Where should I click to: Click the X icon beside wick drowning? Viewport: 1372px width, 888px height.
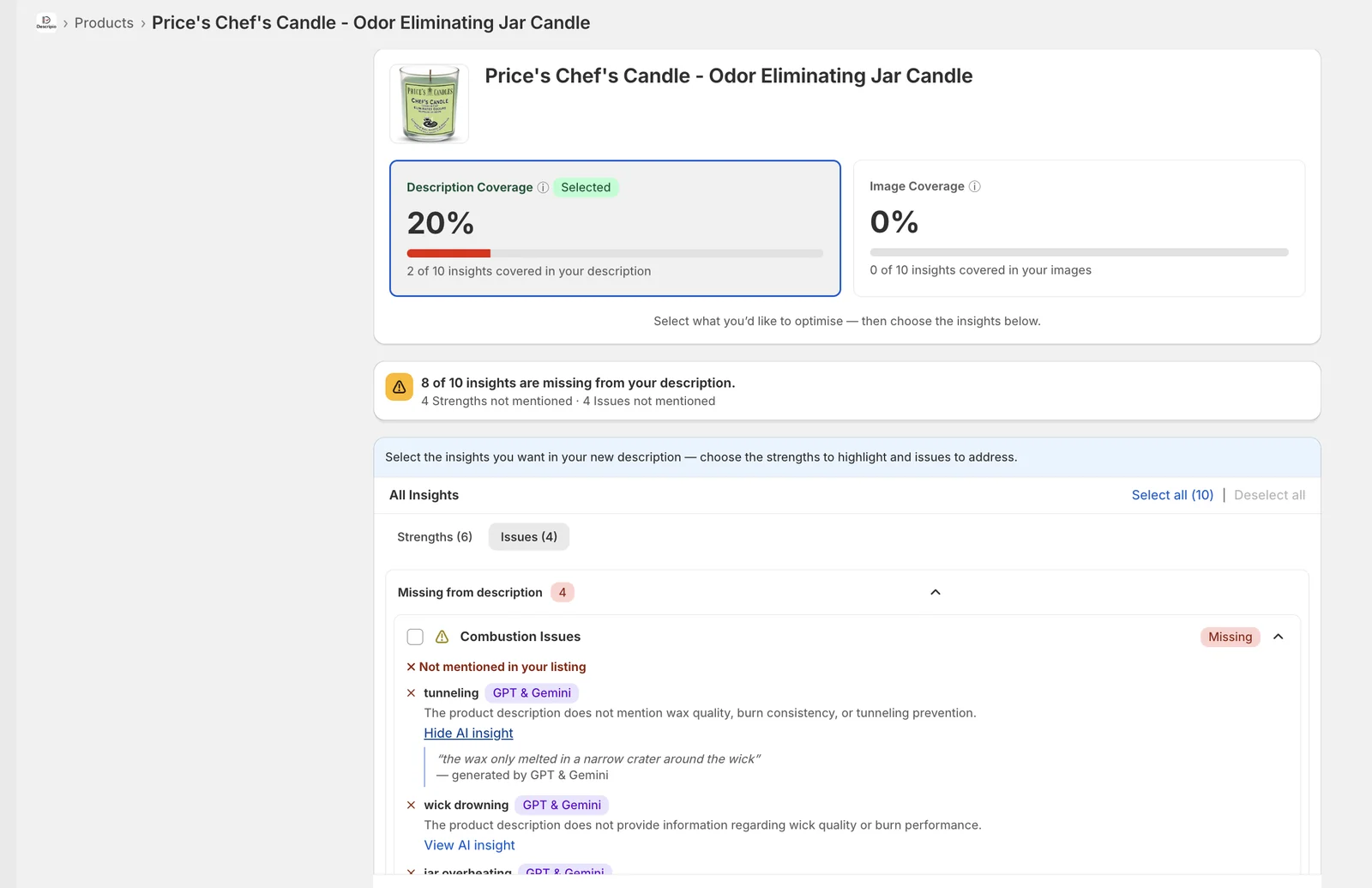[x=412, y=806]
